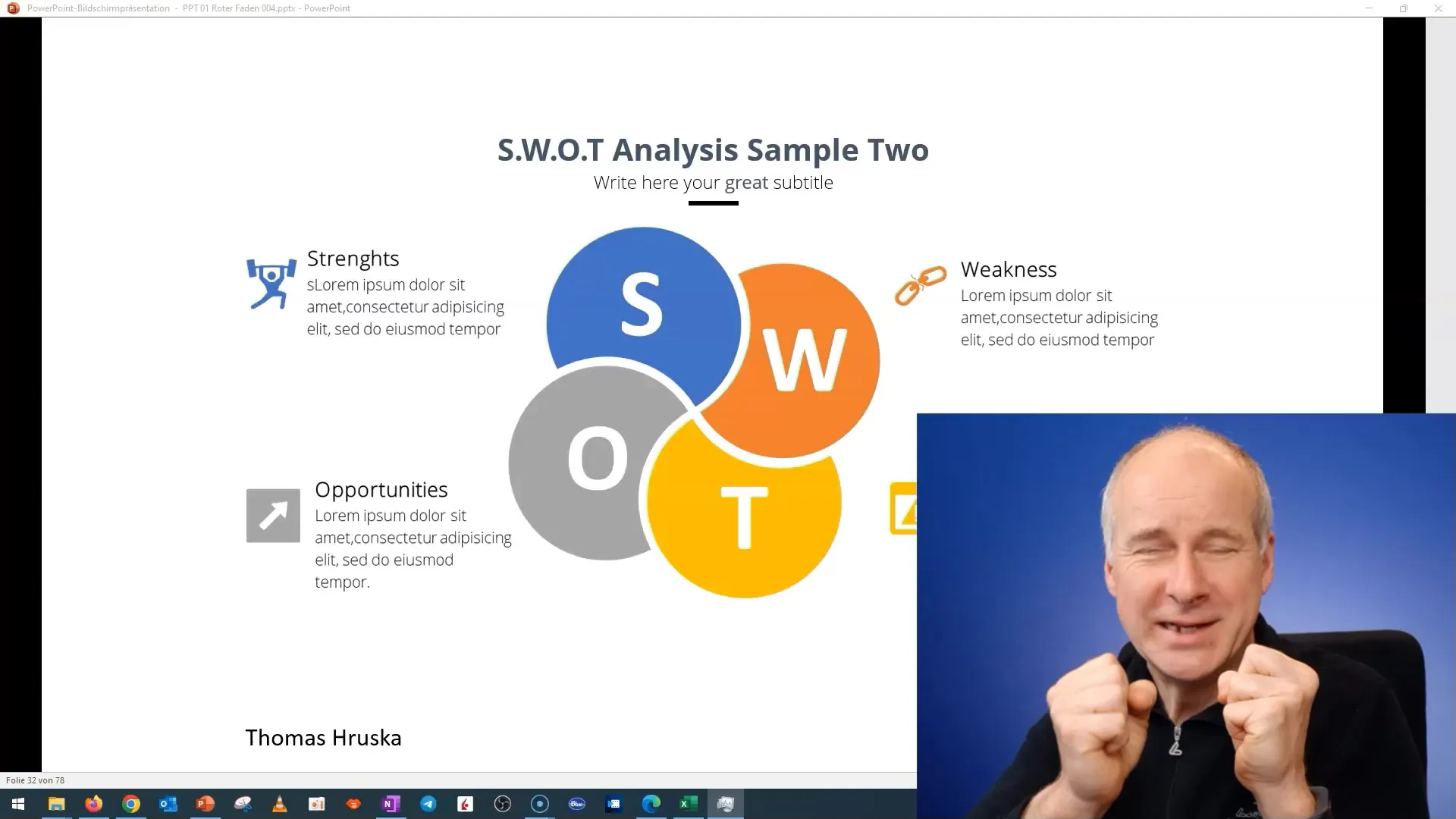Click the file manager taskbar icon

coord(56,804)
